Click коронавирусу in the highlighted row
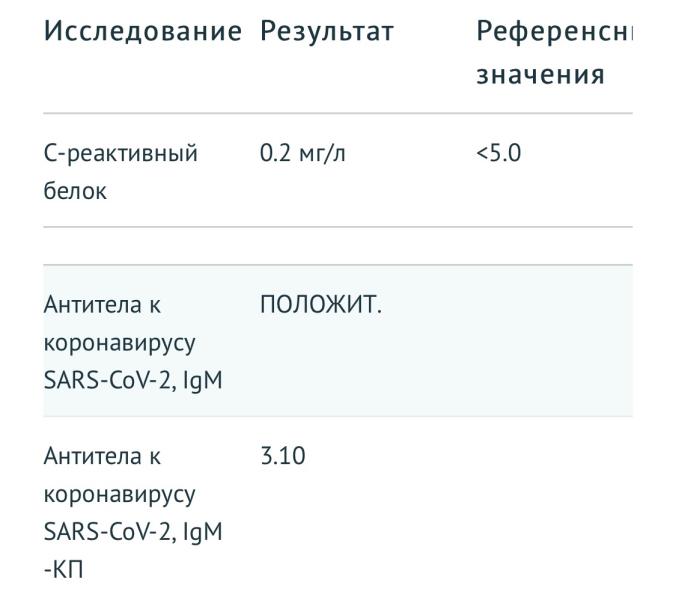The height and width of the screenshot is (600, 675). pyautogui.click(x=120, y=343)
